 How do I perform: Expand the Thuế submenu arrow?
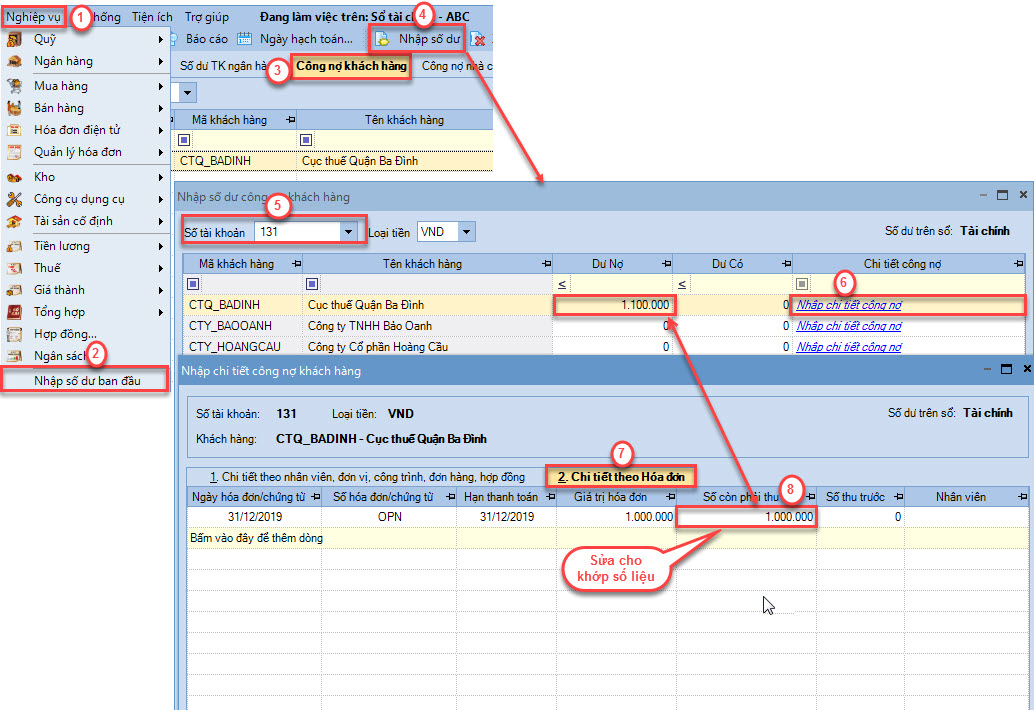[x=160, y=268]
